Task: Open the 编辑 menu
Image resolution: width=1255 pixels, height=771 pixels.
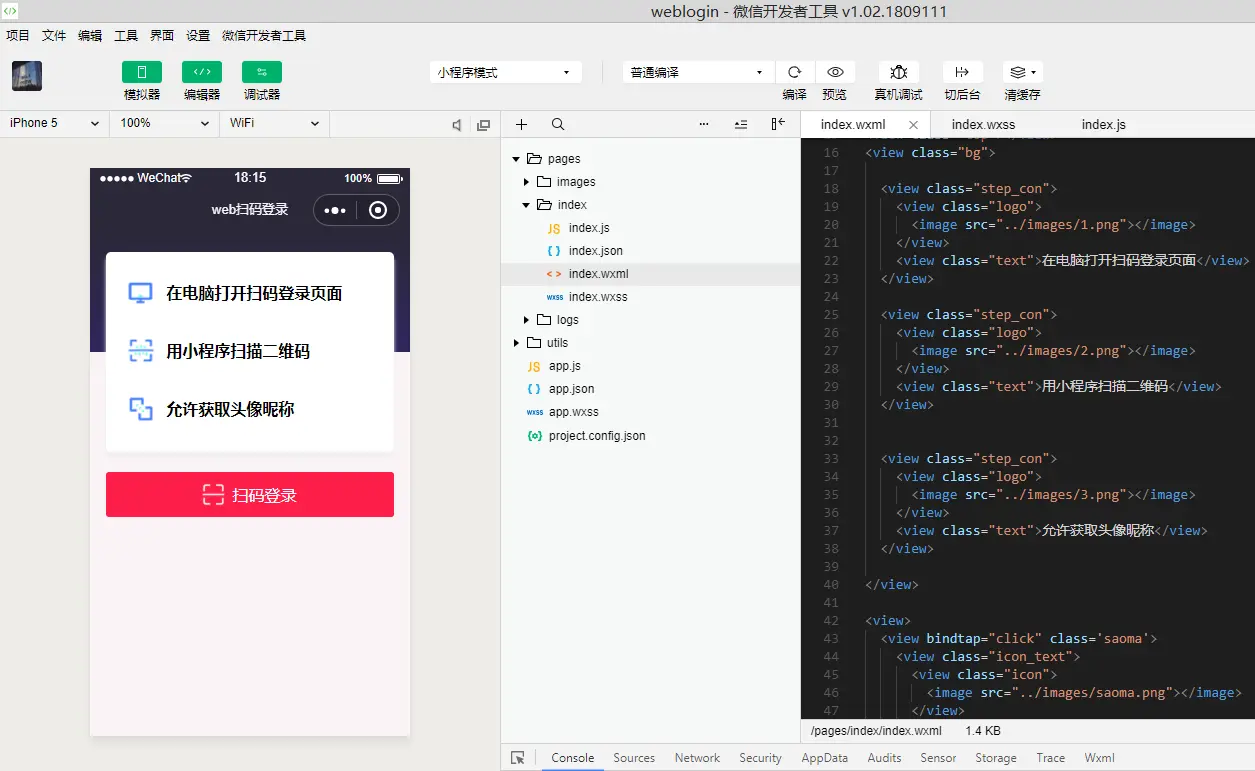Action: [x=90, y=35]
